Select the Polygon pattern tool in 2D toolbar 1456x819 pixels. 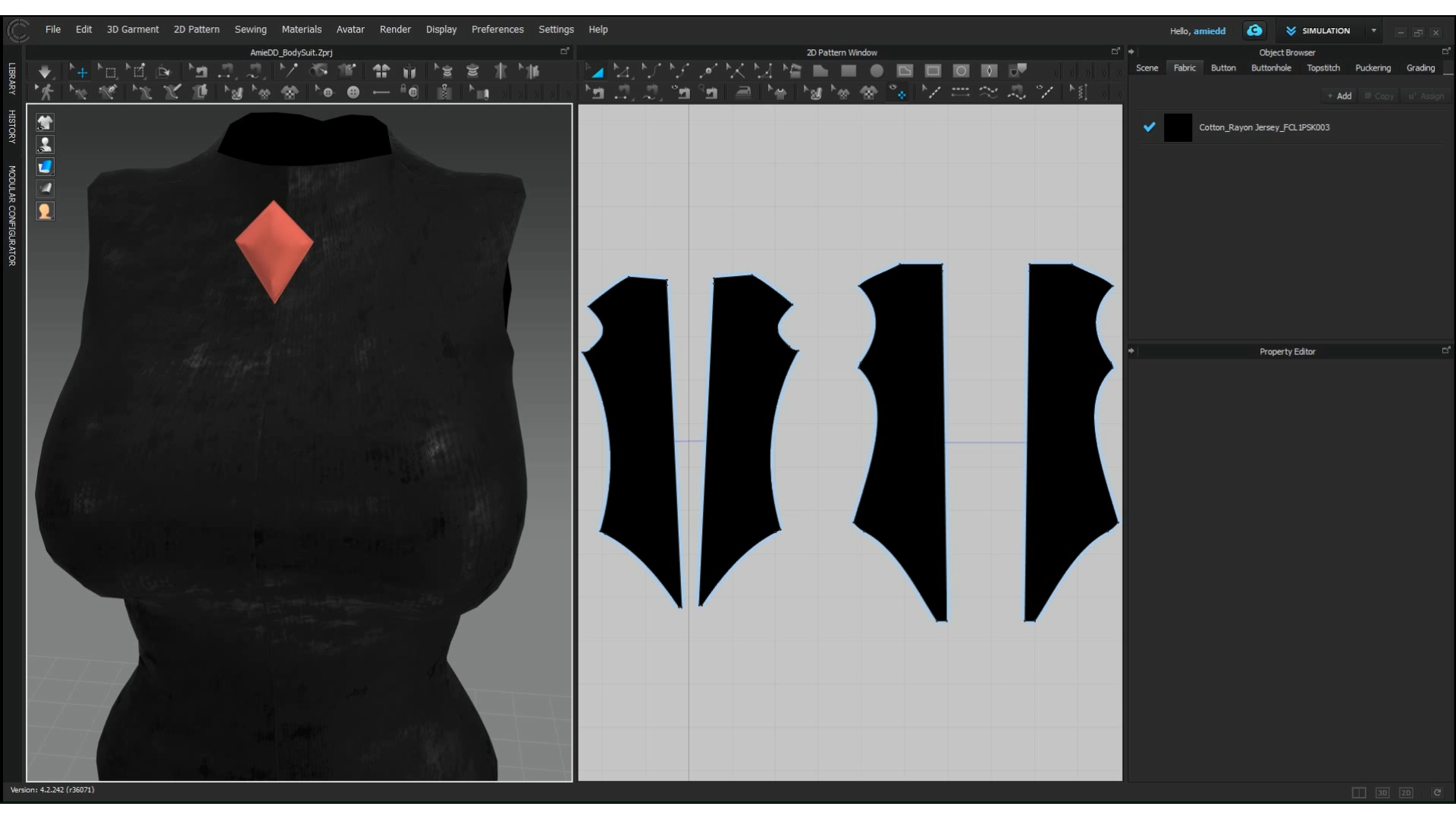pyautogui.click(x=821, y=71)
